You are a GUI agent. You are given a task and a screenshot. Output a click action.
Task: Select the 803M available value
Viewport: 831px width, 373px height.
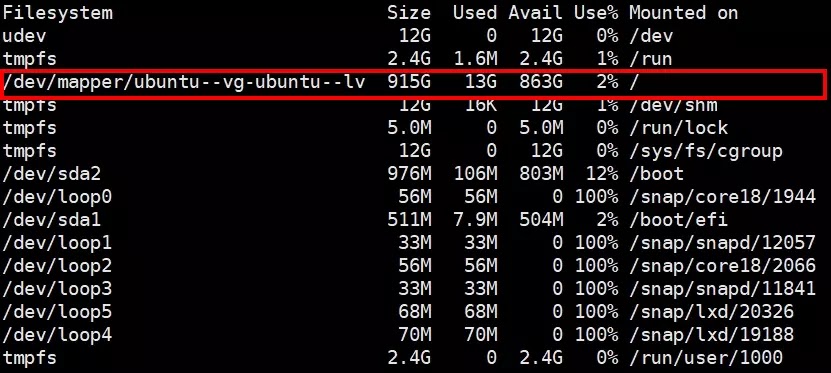(x=541, y=174)
